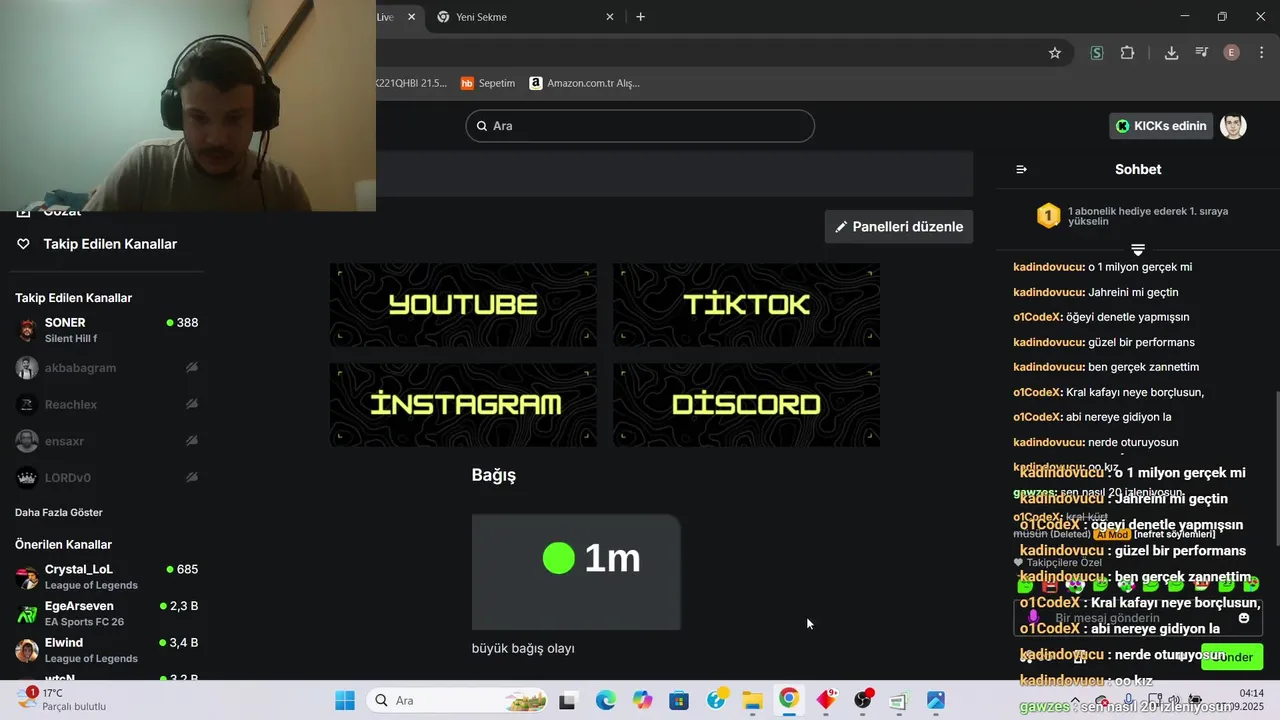Click the purple microphone icon in chat input
The width and height of the screenshot is (1280, 720).
click(x=1033, y=617)
